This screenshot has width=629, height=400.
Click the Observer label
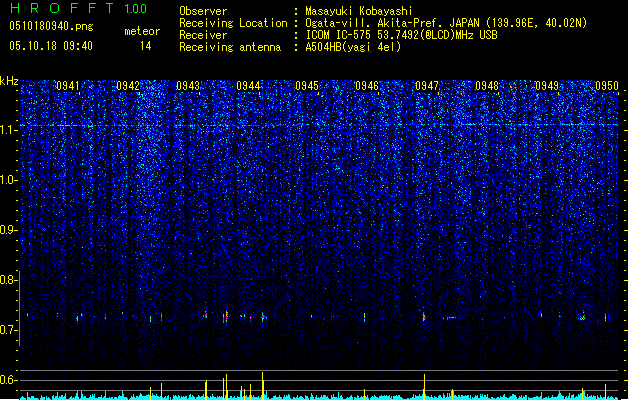203,11
